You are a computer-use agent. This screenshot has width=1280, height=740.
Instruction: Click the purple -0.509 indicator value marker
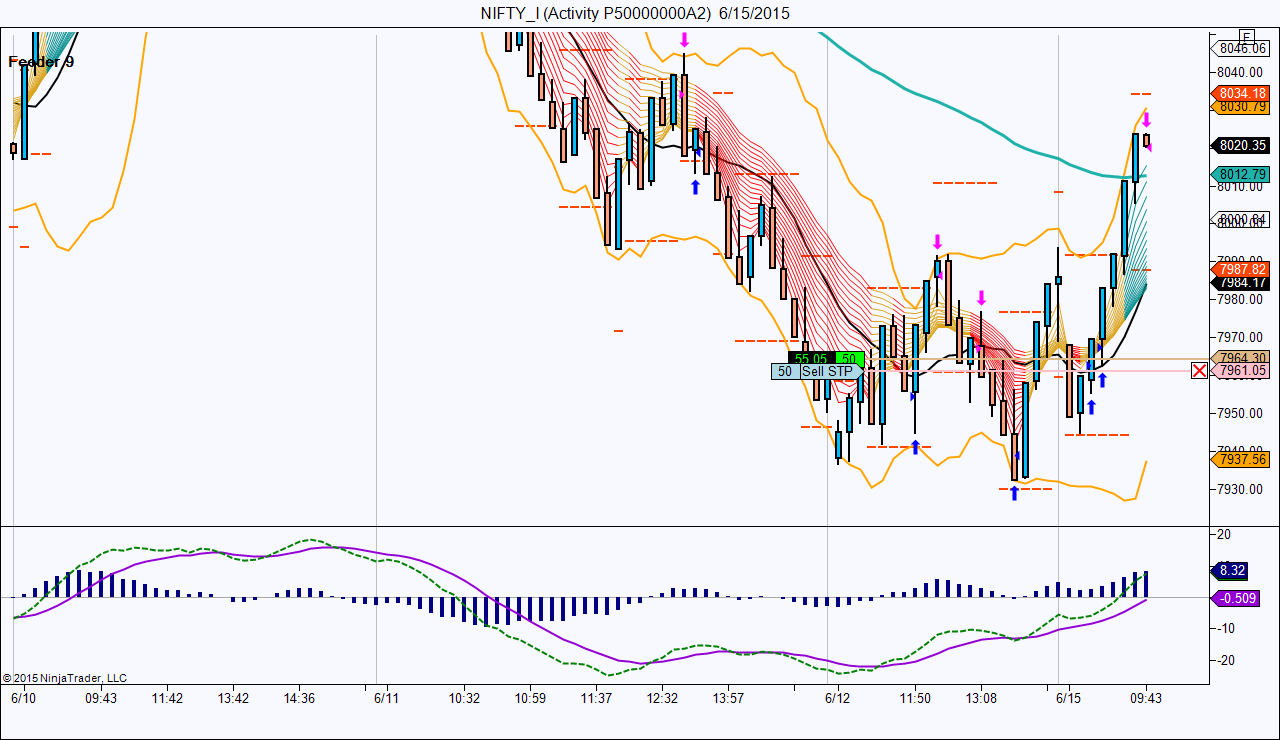pos(1236,599)
